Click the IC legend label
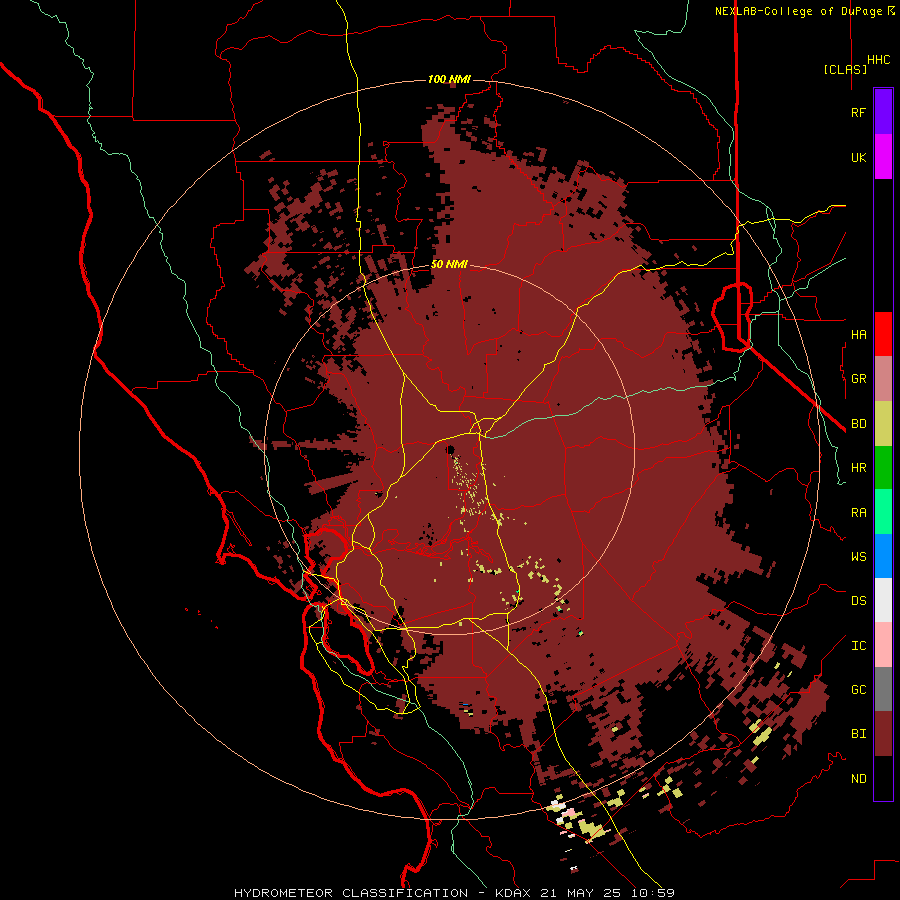 pyautogui.click(x=858, y=645)
